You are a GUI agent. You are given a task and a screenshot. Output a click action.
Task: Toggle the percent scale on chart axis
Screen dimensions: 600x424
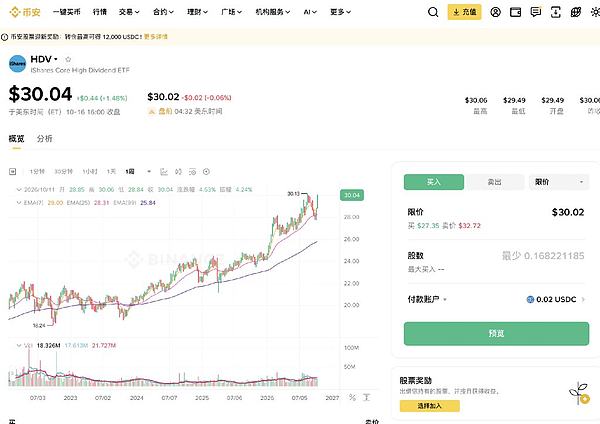[352, 398]
